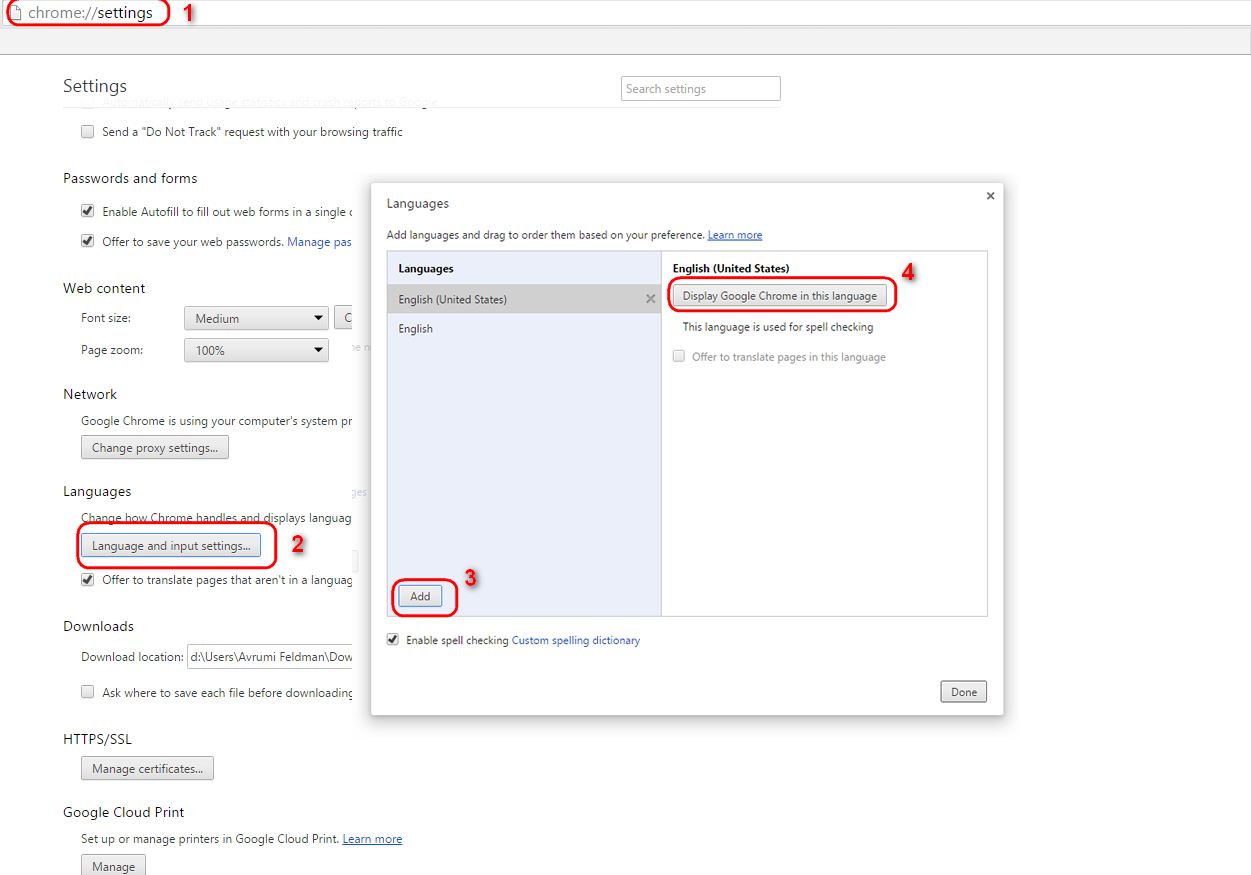The width and height of the screenshot is (1251, 875).
Task: Disable Enable spell checking checkbox
Action: click(393, 640)
